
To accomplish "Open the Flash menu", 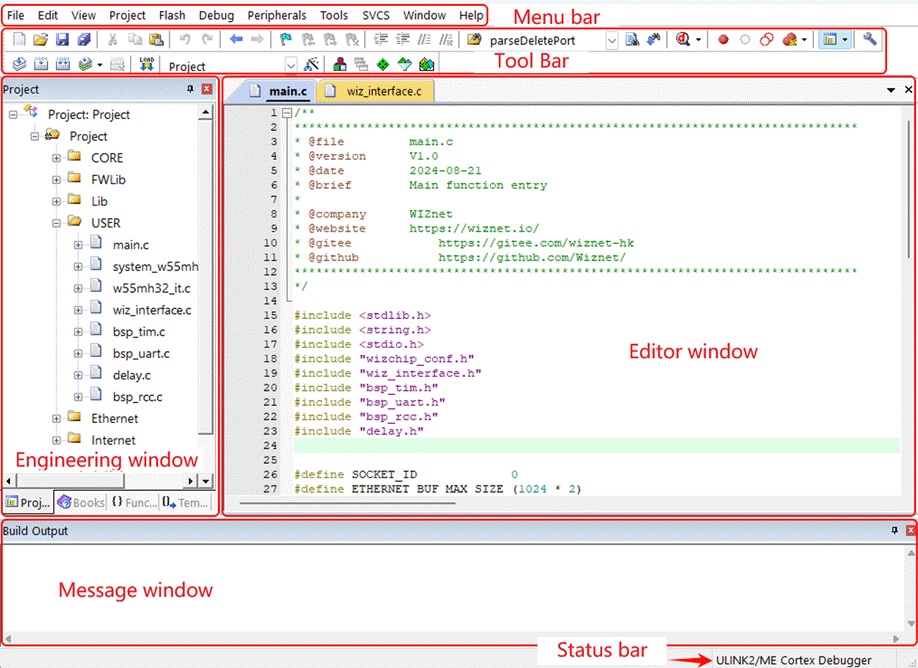I will click(172, 15).
